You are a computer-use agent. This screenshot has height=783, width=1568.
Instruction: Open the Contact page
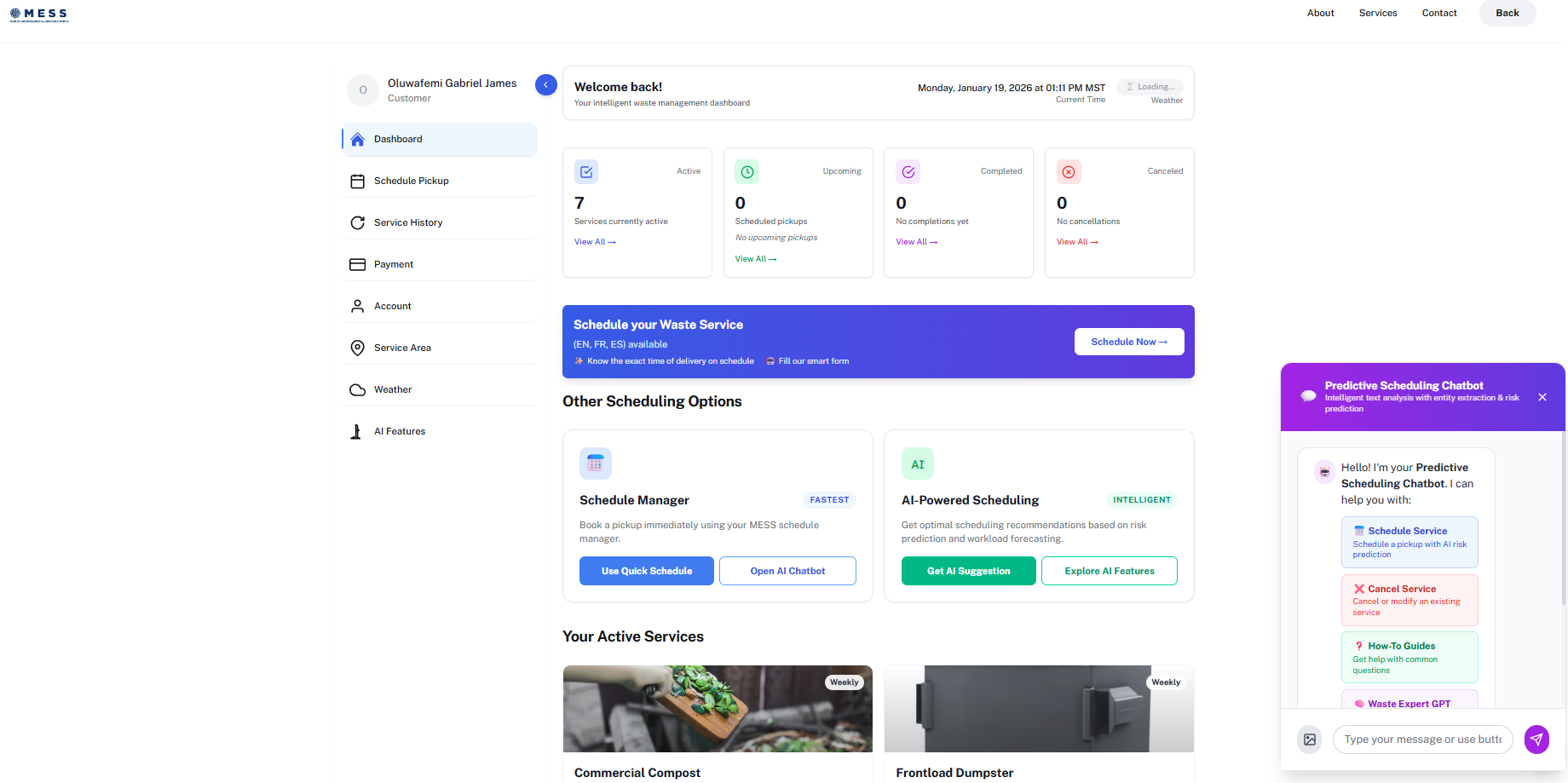[1439, 13]
